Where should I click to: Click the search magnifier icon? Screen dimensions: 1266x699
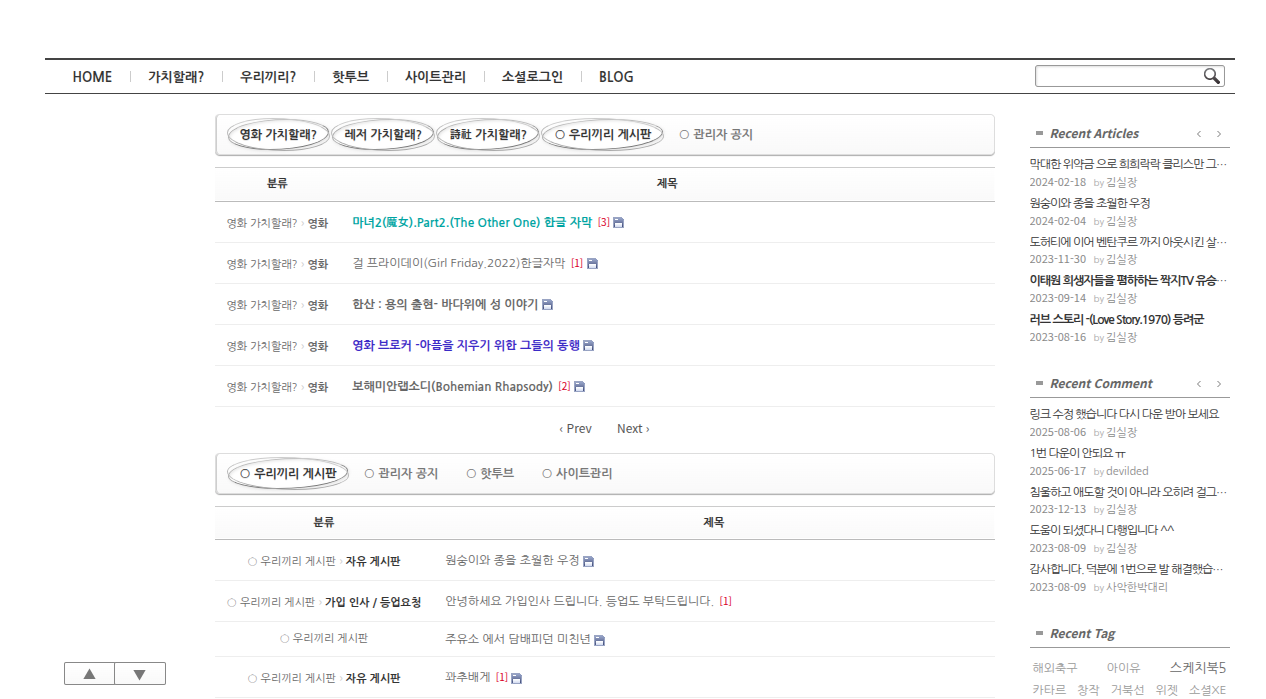click(x=1211, y=75)
